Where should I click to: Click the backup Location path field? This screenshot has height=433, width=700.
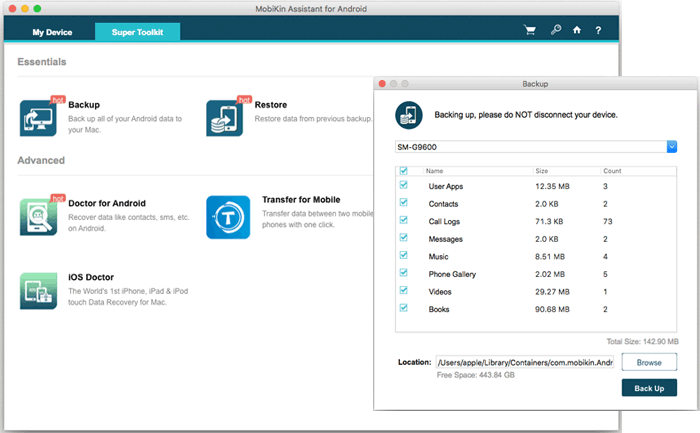[x=525, y=362]
